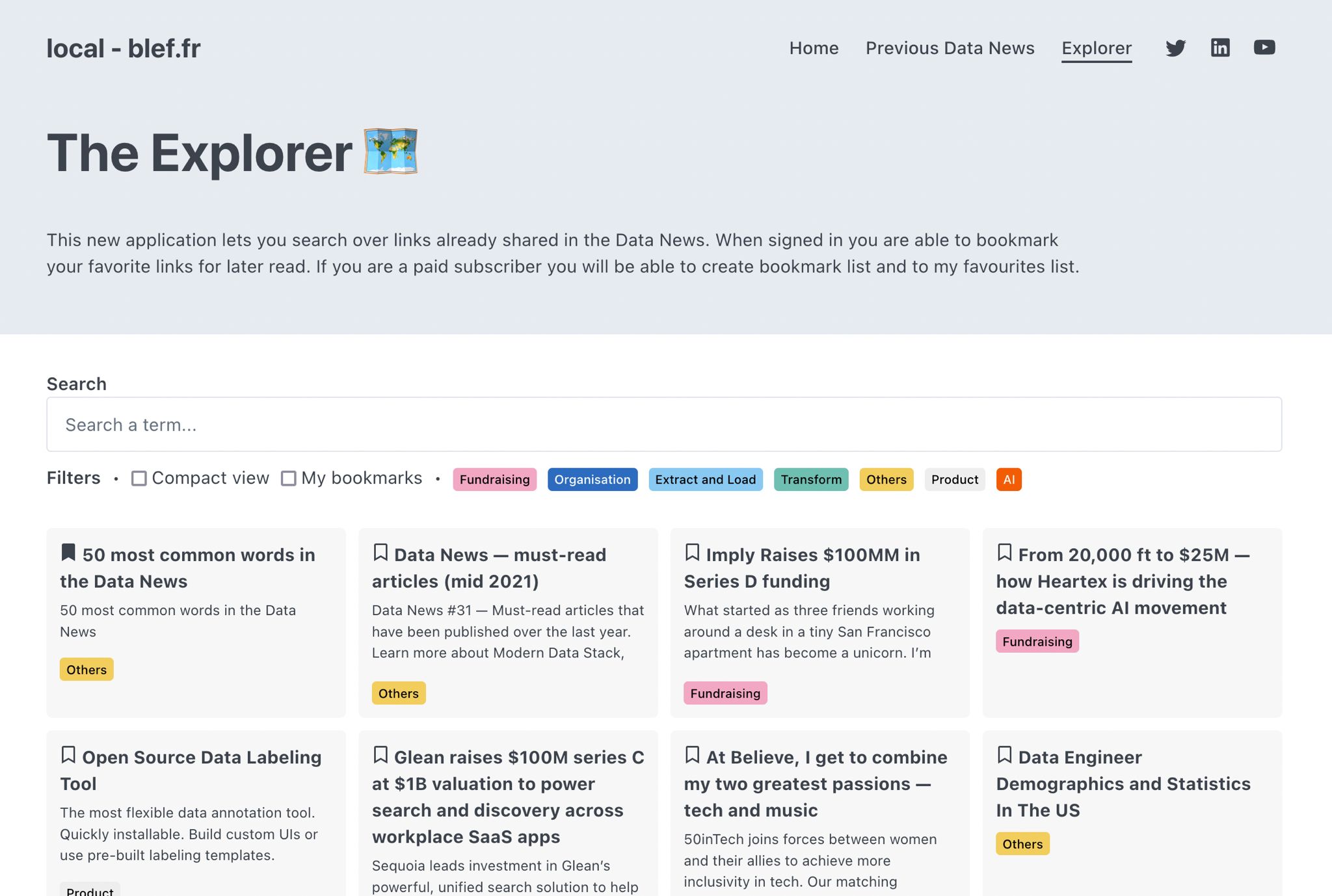Bookmark the Heartex $25M article

coord(1004,553)
